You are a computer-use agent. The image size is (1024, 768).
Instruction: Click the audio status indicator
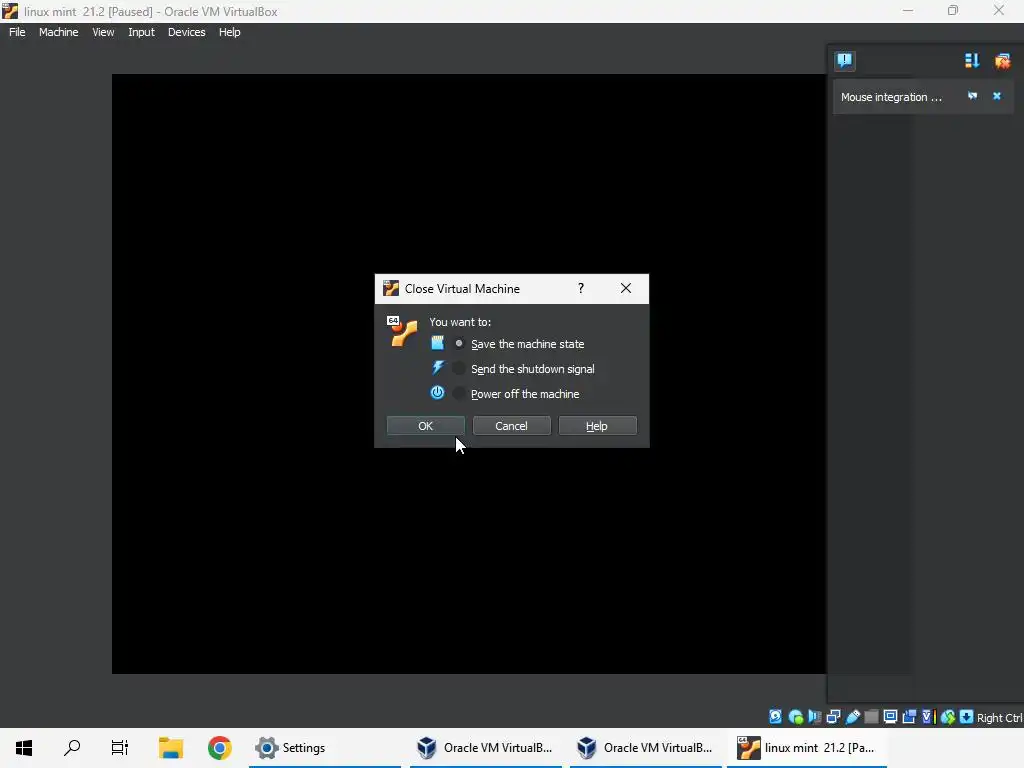[x=814, y=717]
